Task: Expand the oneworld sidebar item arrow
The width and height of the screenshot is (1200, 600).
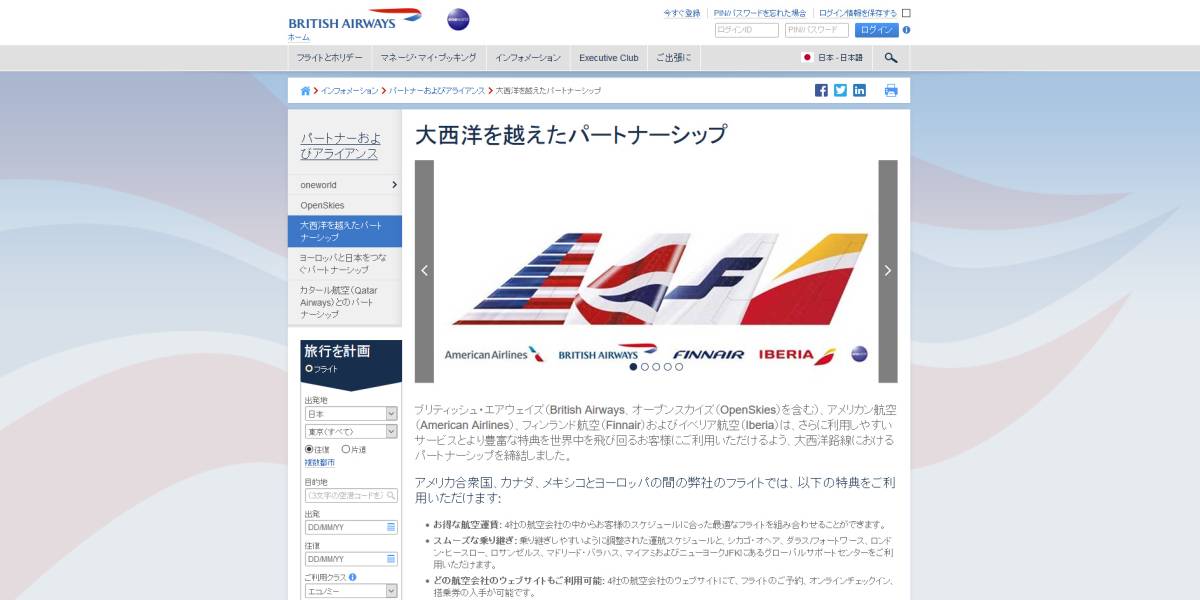Action: point(395,185)
